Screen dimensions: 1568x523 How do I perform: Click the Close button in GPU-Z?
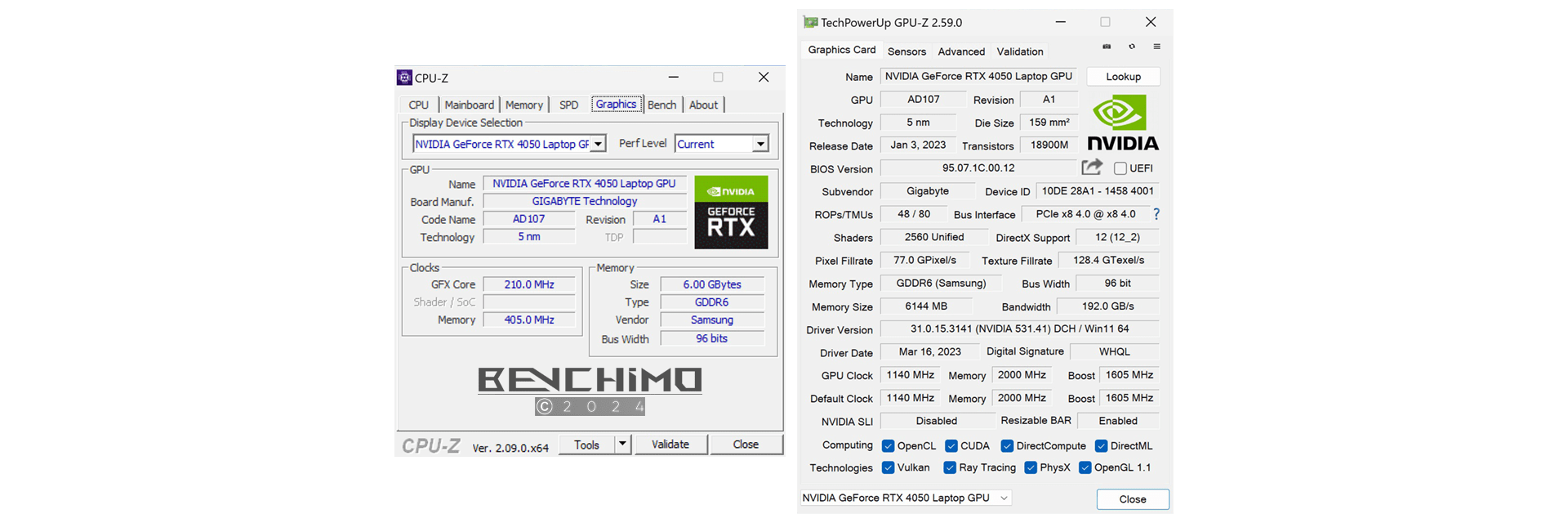point(1133,499)
